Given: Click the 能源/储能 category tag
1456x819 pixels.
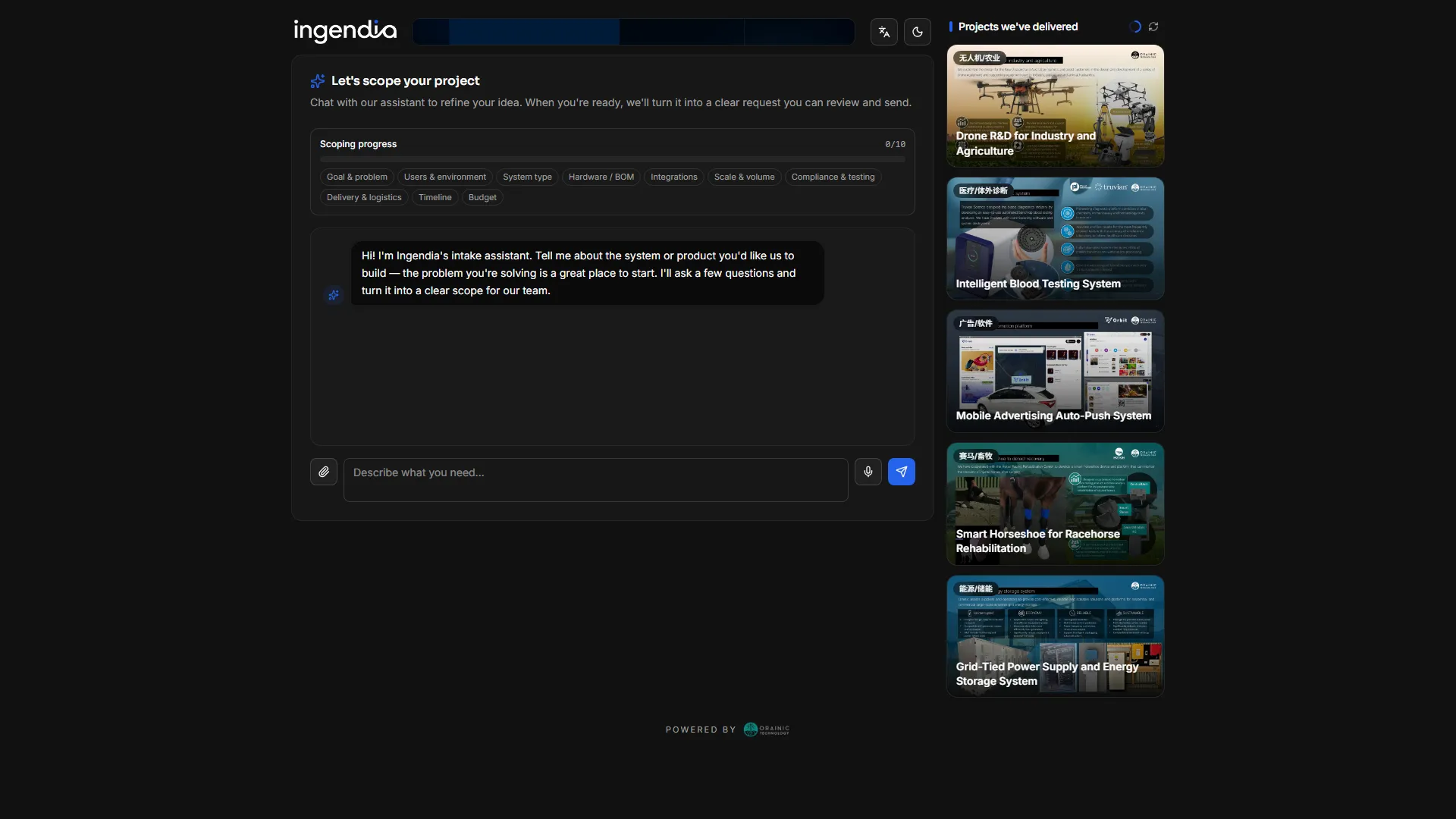Looking at the screenshot, I should pyautogui.click(x=975, y=588).
